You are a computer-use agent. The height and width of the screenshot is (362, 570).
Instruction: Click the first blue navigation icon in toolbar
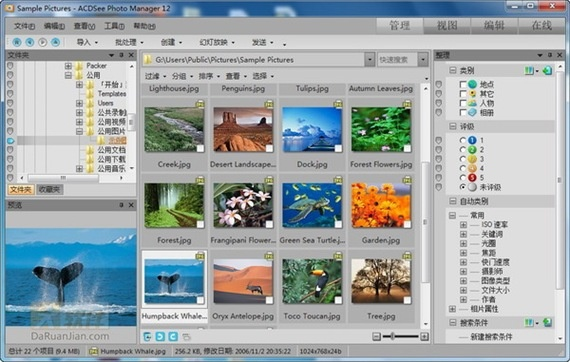pos(17,42)
